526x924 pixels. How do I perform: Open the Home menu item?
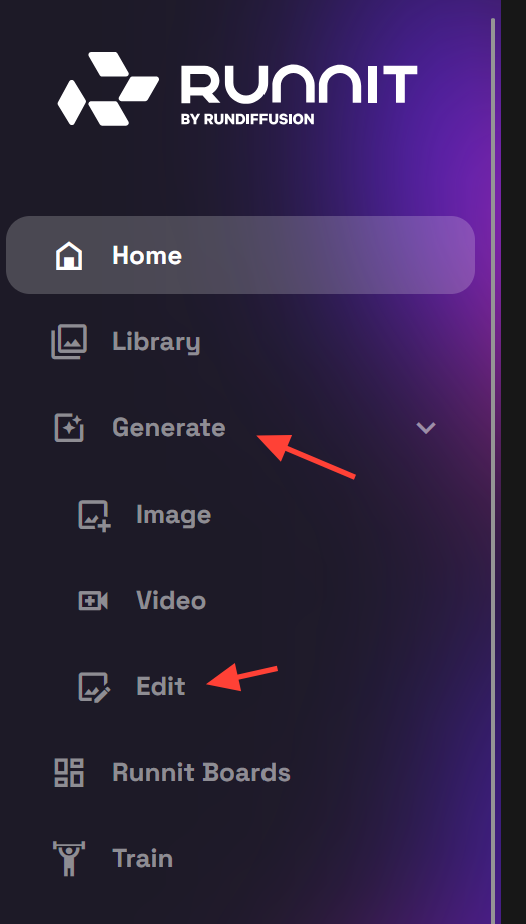pos(240,255)
